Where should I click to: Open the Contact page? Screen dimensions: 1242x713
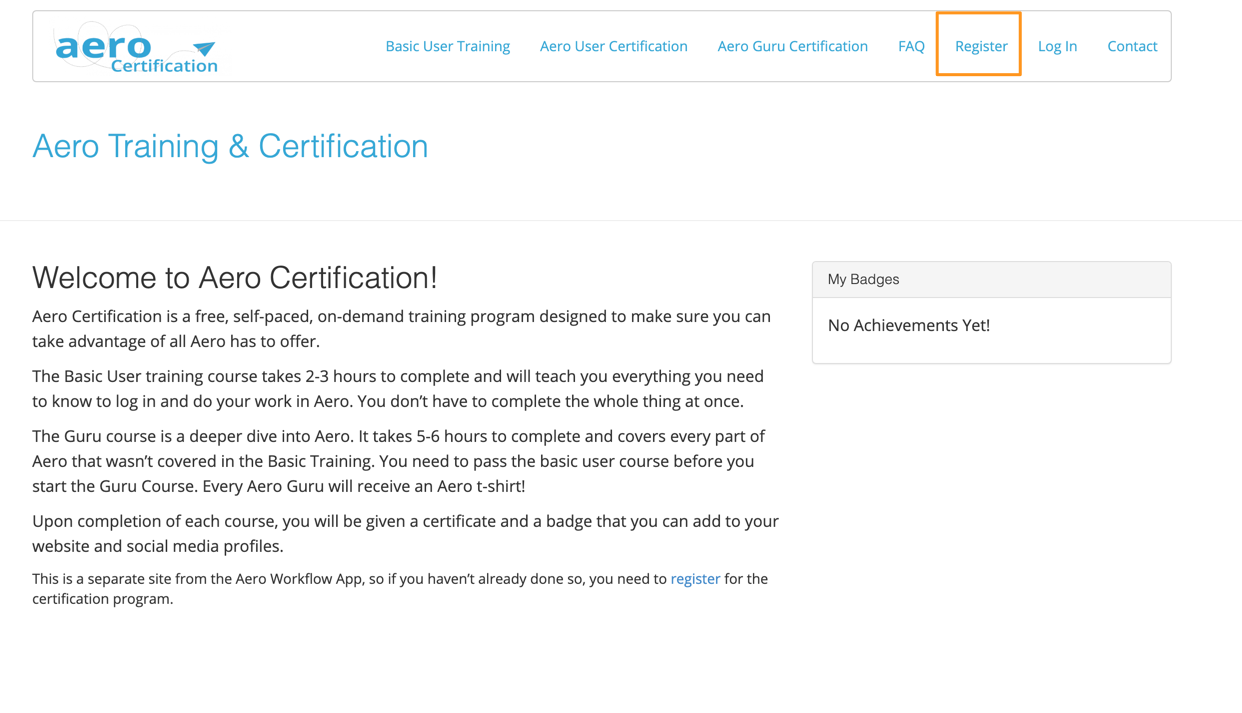(x=1132, y=46)
